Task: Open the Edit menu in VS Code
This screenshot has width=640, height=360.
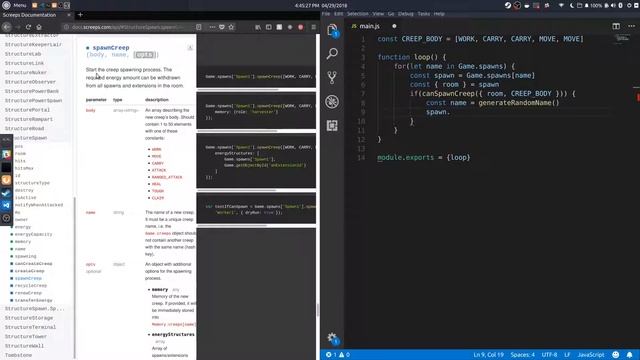Action: tap(338, 14)
